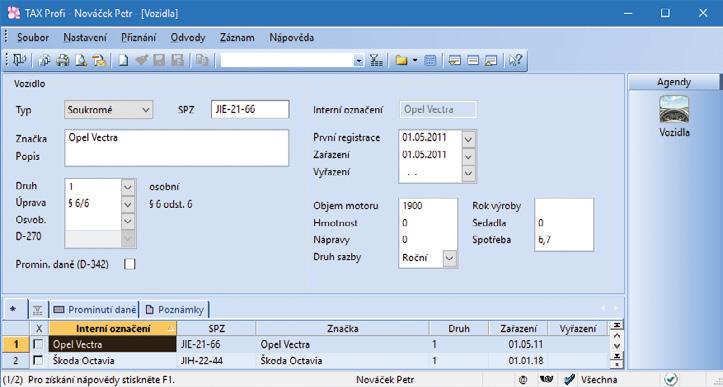Click the toolbar icon right after the exit door
Image resolution: width=723 pixels, height=387 pixels.
[44, 60]
